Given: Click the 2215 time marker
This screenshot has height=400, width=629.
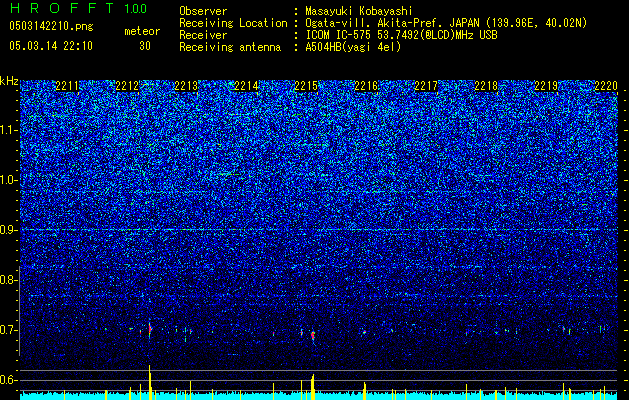Looking at the screenshot, I should click(306, 86).
